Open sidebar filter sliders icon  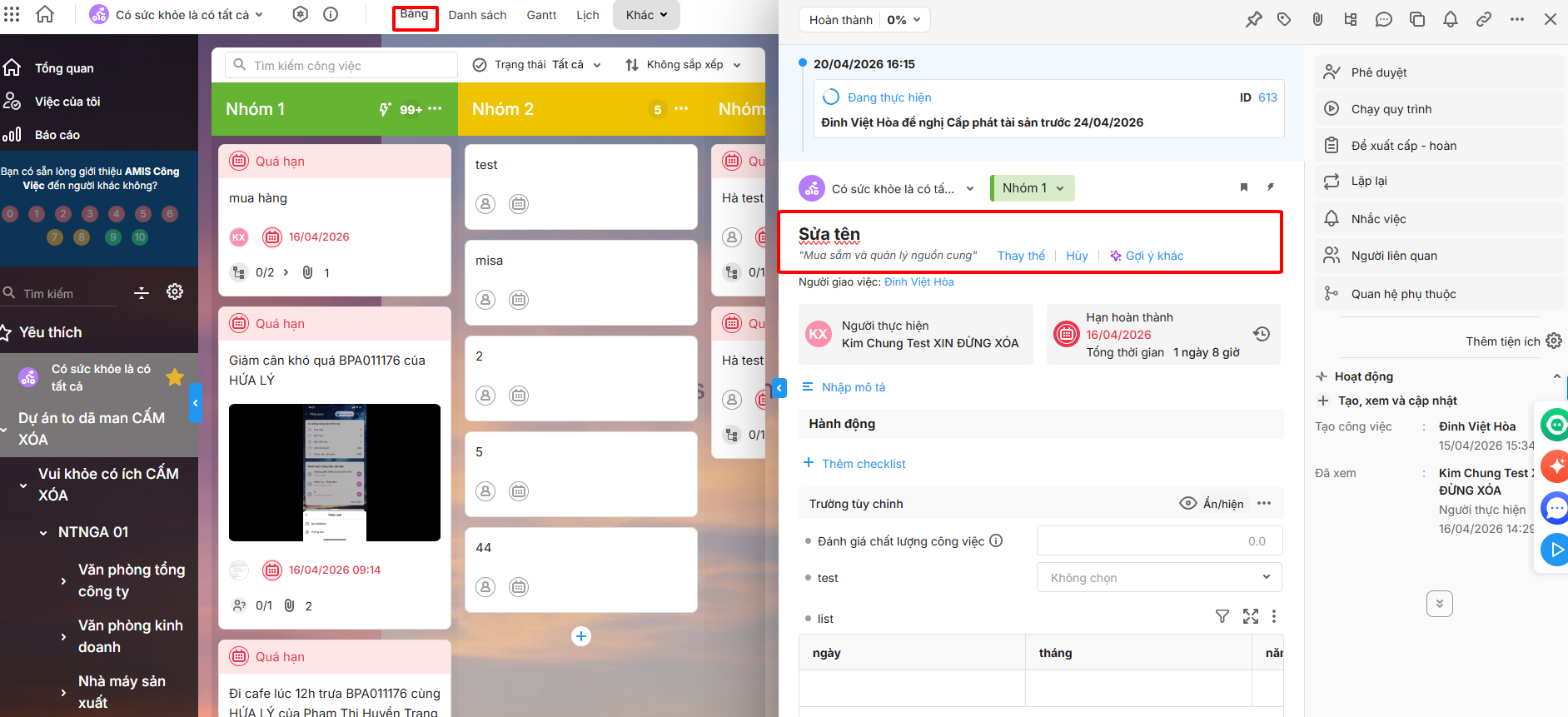click(142, 292)
